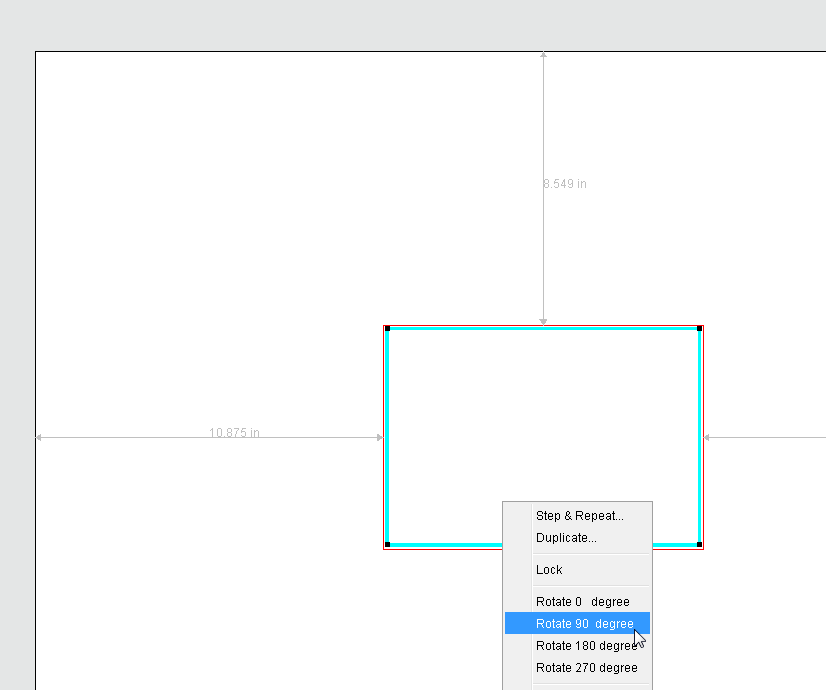Screen dimensions: 826x690
Task: Choose Step & Repeat... from context menu
Action: (577, 516)
